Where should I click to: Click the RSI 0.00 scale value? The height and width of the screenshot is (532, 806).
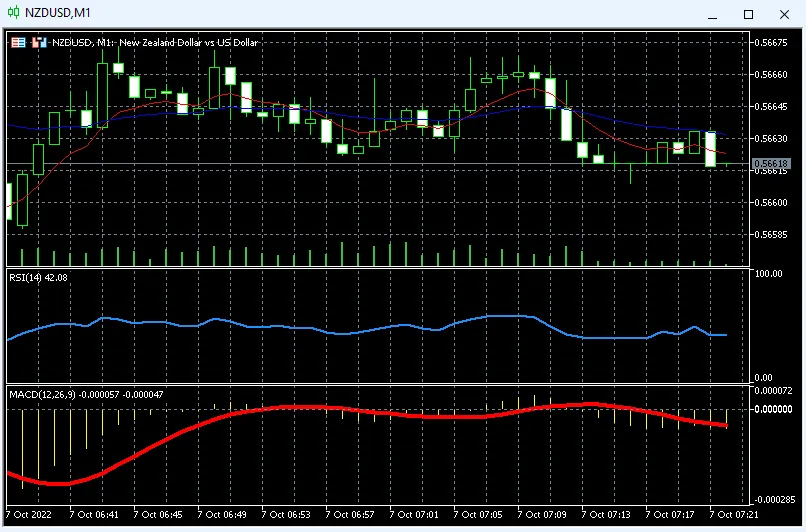click(x=763, y=378)
